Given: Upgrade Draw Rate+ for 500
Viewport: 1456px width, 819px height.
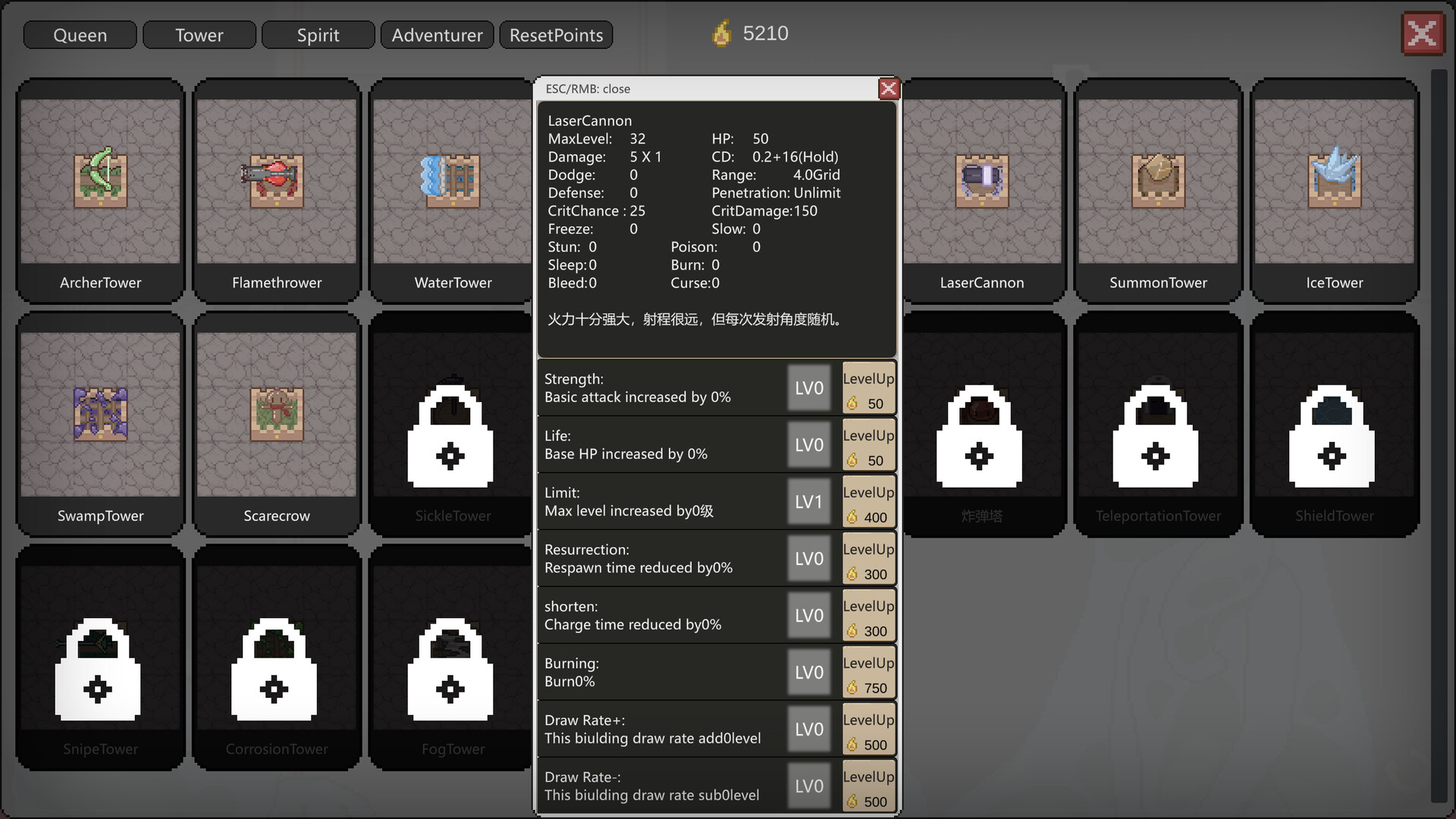Looking at the screenshot, I should [x=868, y=730].
